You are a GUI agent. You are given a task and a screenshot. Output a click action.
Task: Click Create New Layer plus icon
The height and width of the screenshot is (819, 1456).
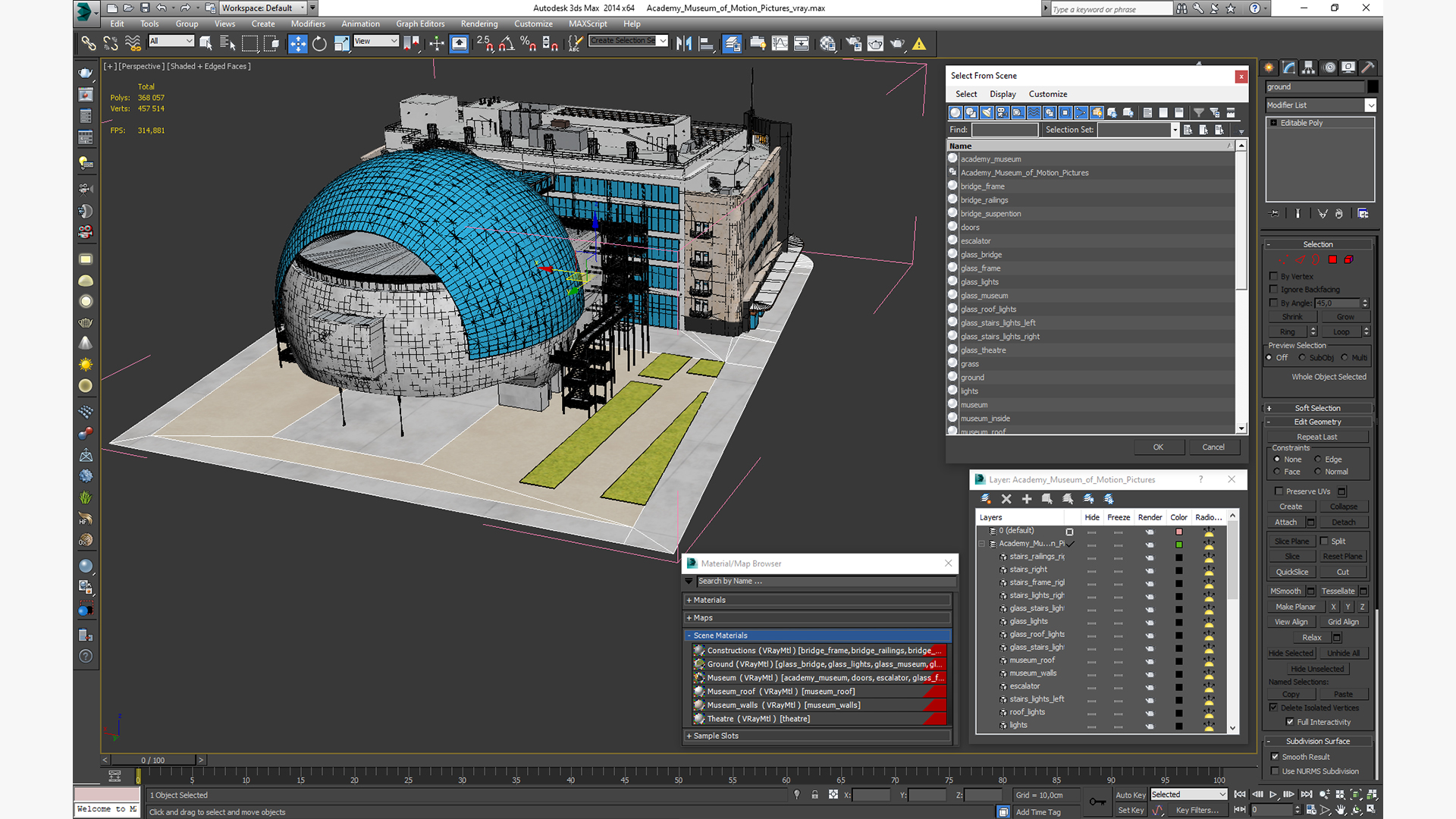point(1027,499)
